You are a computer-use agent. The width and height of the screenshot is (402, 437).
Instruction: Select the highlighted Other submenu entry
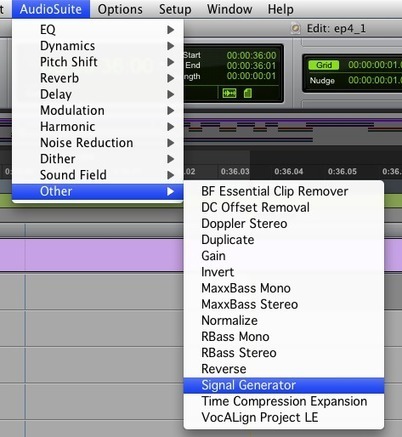tap(98, 191)
